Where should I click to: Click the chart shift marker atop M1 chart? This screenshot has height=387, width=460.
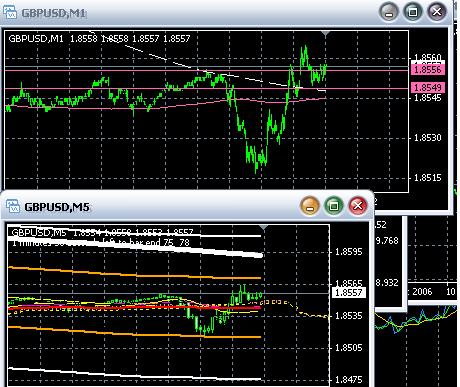326,33
